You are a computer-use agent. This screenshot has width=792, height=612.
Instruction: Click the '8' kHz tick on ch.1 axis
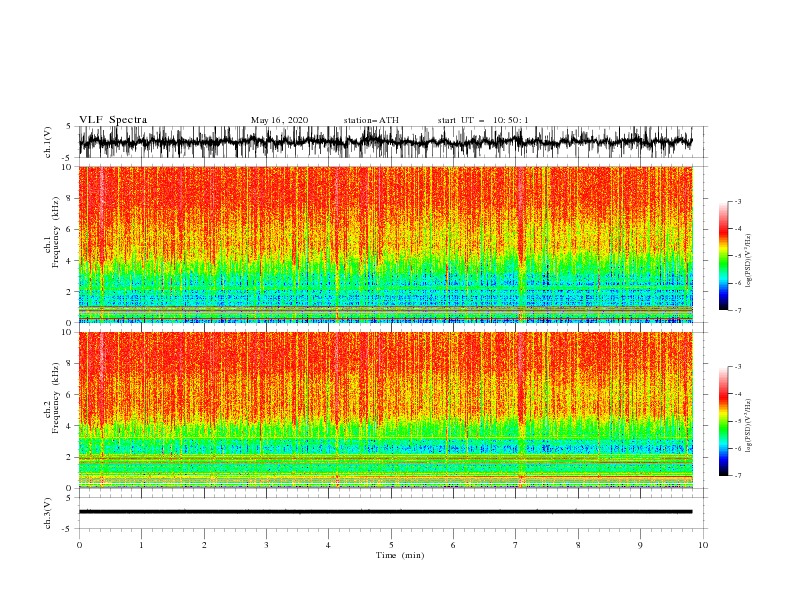69,198
